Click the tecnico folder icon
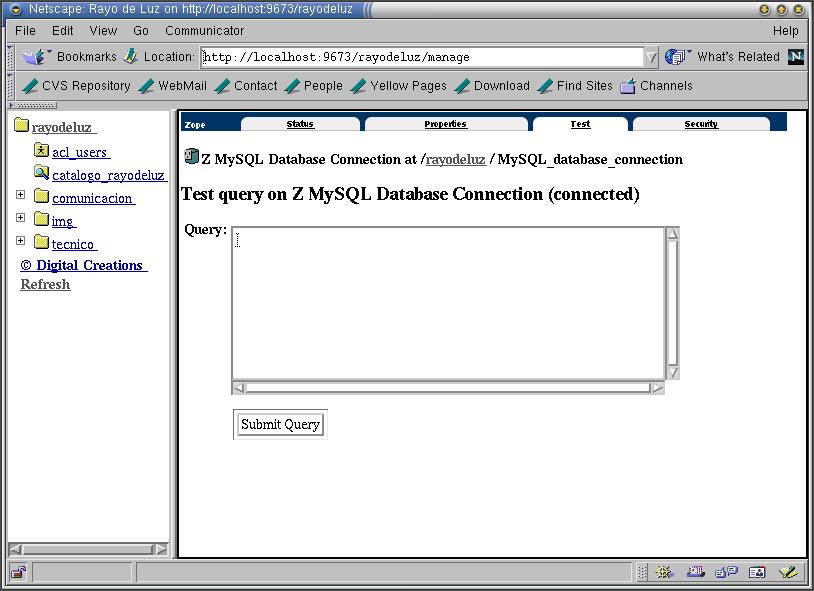 point(42,241)
